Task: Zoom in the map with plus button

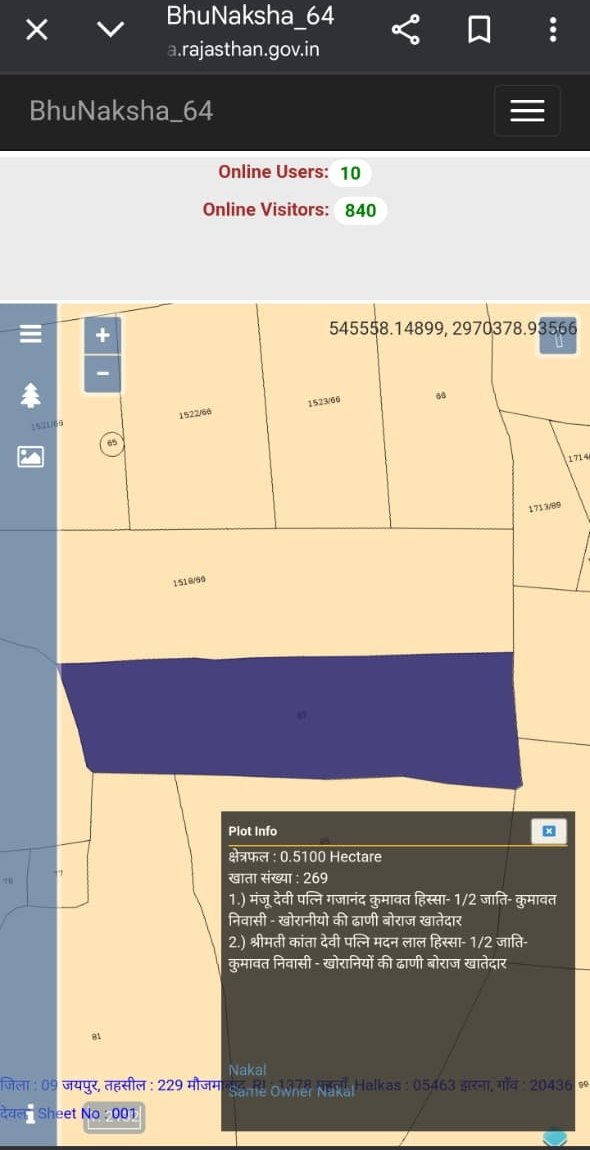Action: (x=103, y=336)
